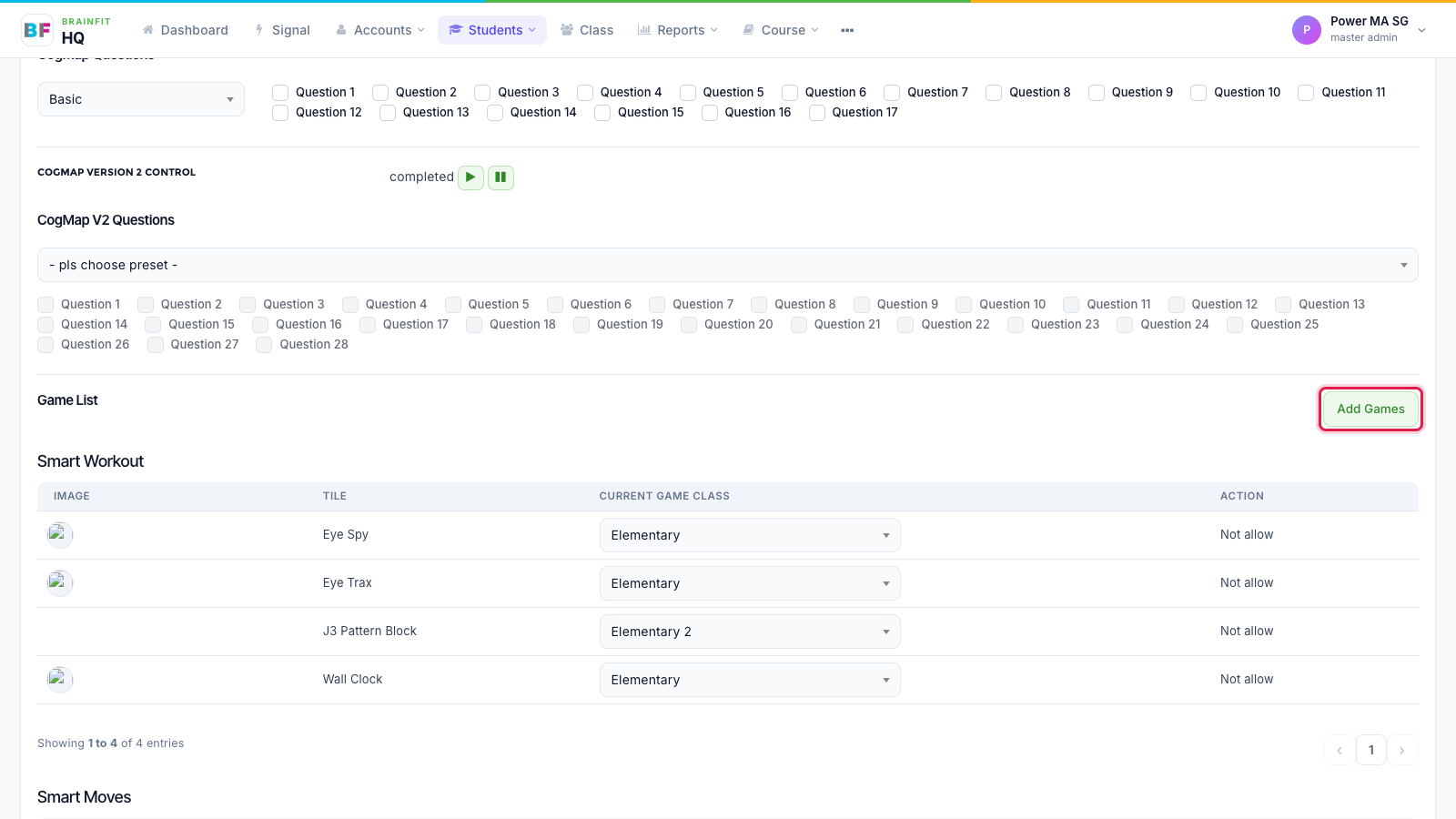Check CogMap V2 Question 26
This screenshot has height=819, width=1456.
(45, 345)
